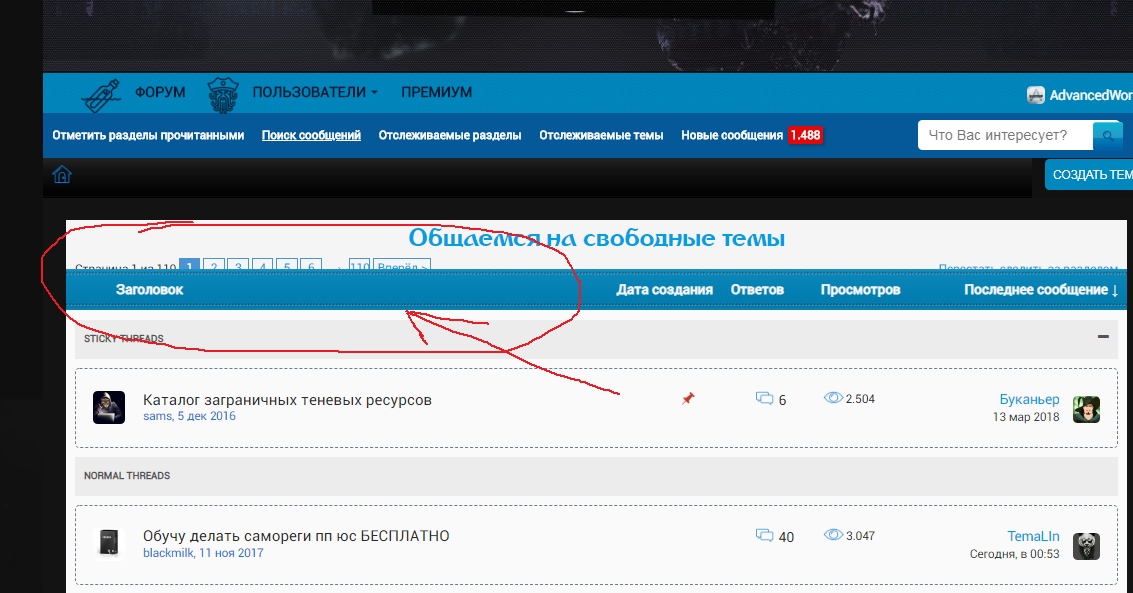The height and width of the screenshot is (593, 1133).
Task: Open the ПОЛЬЗОВАТЕЛИ dropdown menu
Action: [x=315, y=92]
